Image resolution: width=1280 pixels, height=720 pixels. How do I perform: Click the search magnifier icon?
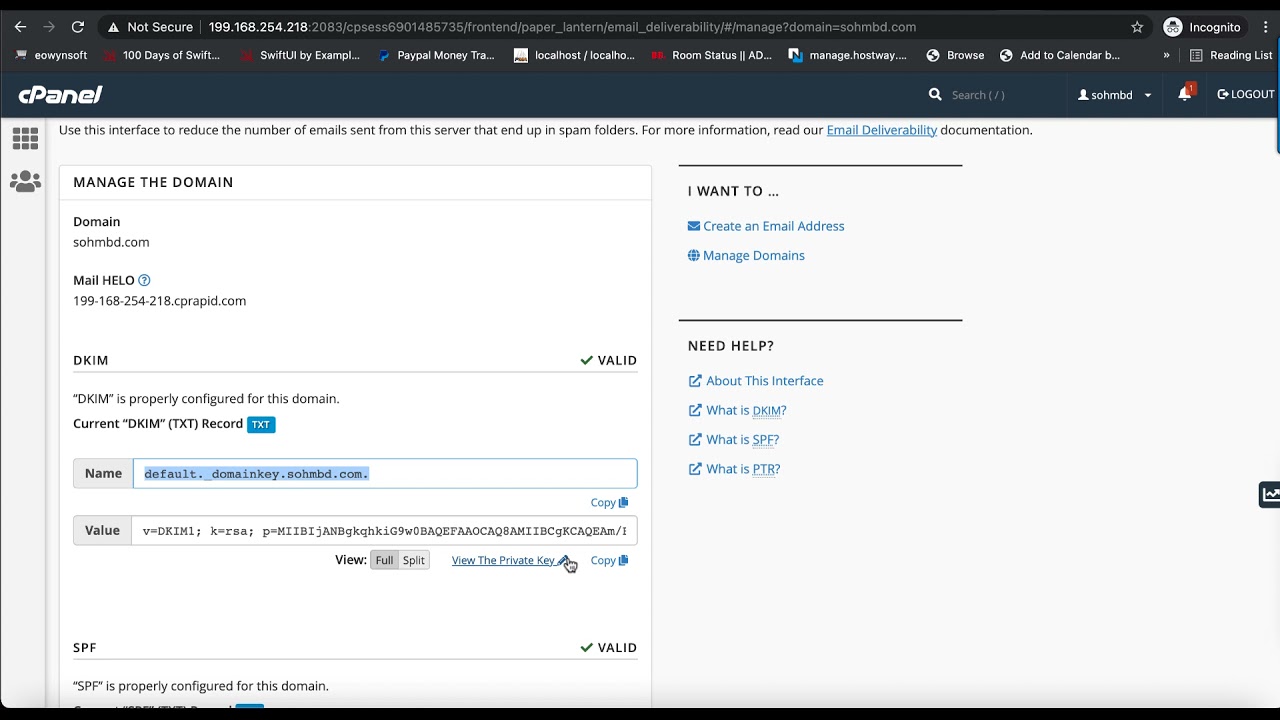pyautogui.click(x=935, y=94)
